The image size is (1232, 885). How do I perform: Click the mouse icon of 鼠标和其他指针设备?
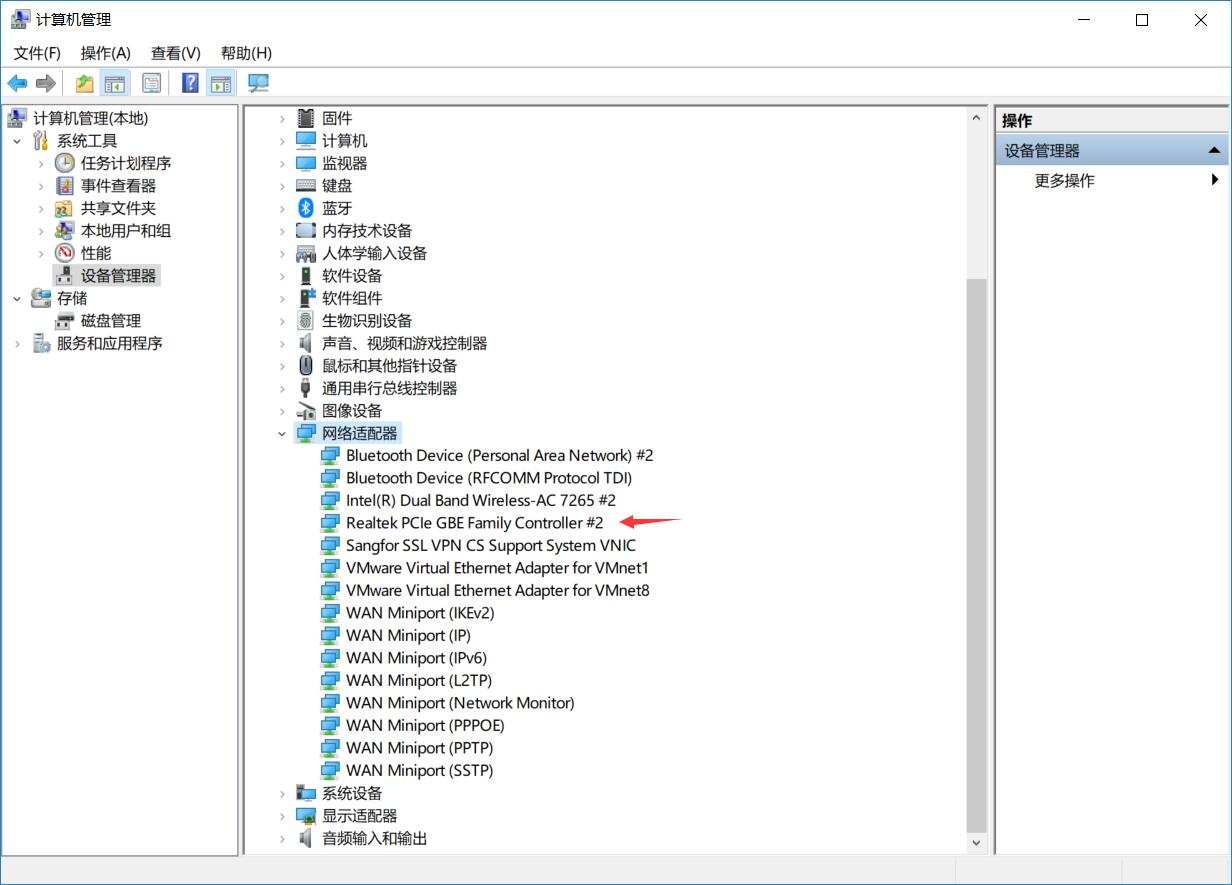(x=306, y=366)
